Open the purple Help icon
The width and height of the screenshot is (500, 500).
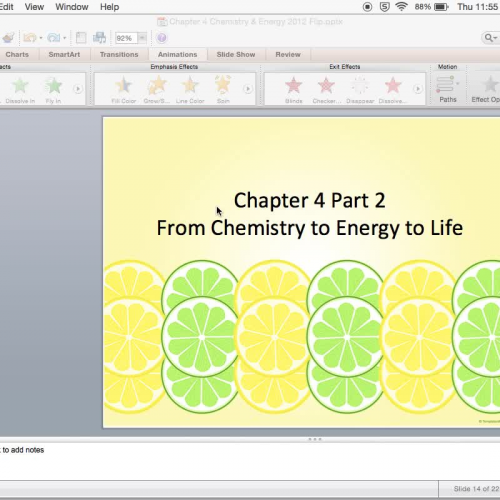tap(162, 38)
